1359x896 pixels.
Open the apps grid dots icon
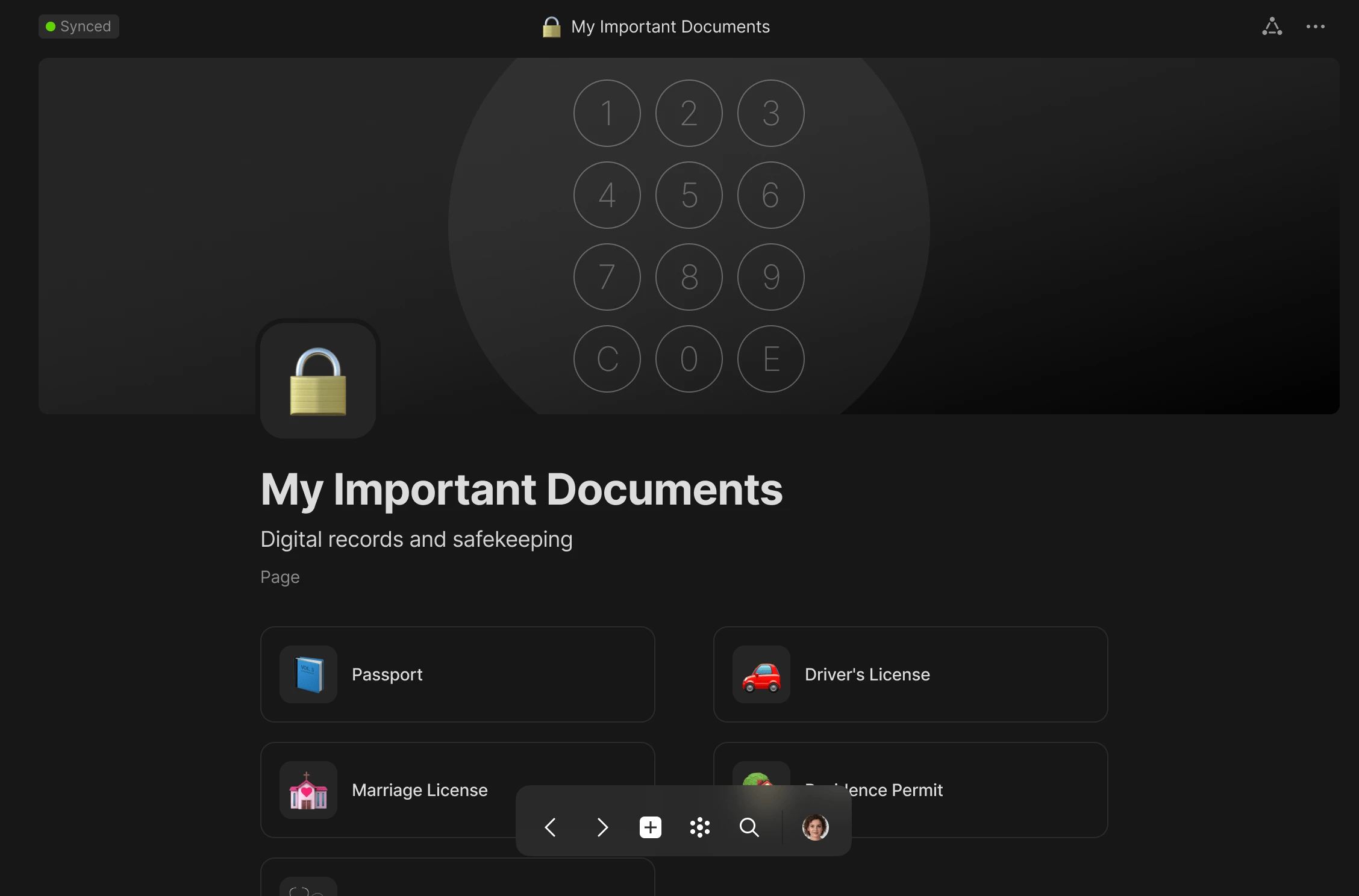coord(699,827)
